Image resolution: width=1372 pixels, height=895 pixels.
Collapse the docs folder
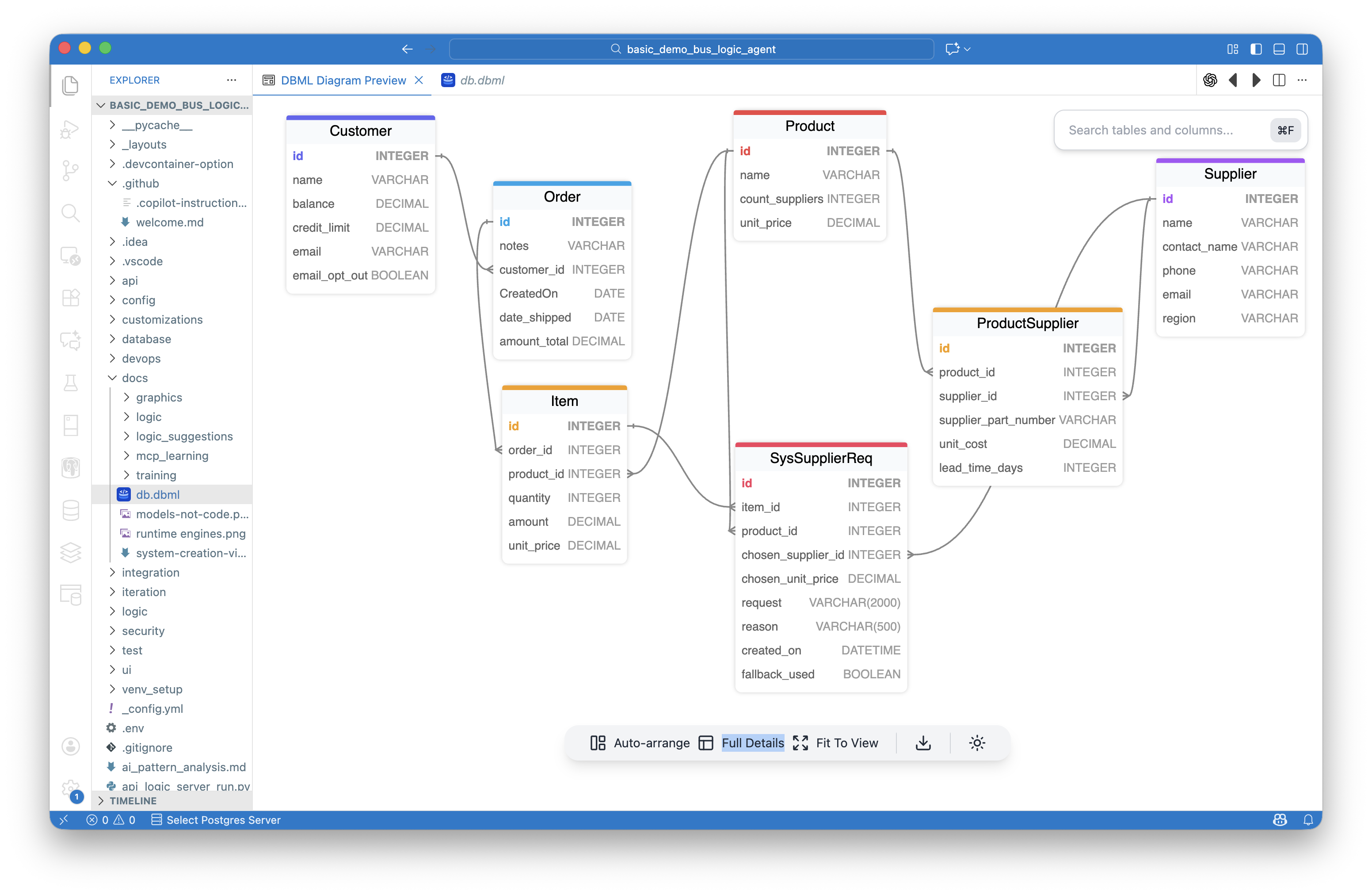pyautogui.click(x=135, y=378)
